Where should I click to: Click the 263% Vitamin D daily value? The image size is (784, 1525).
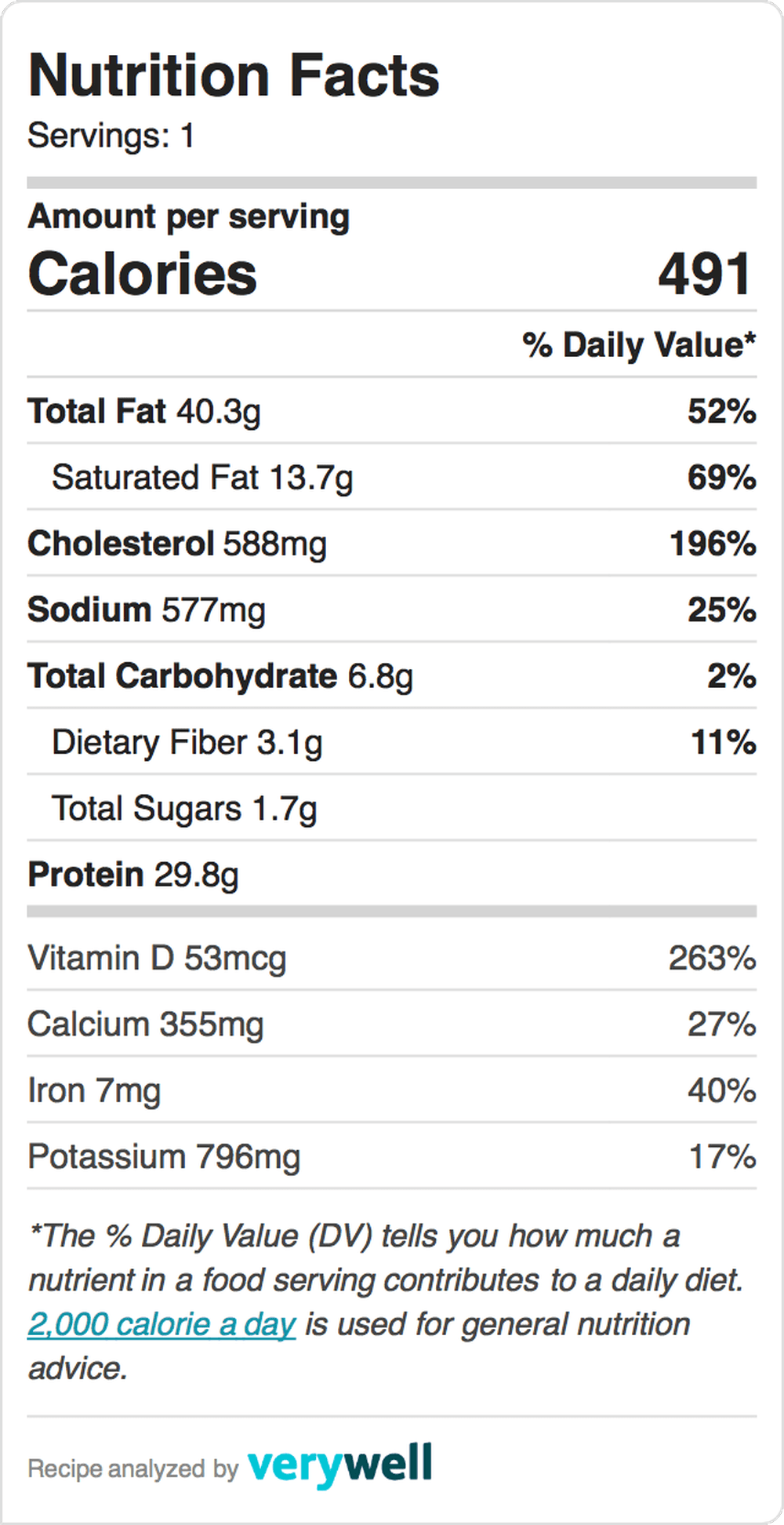click(x=712, y=958)
